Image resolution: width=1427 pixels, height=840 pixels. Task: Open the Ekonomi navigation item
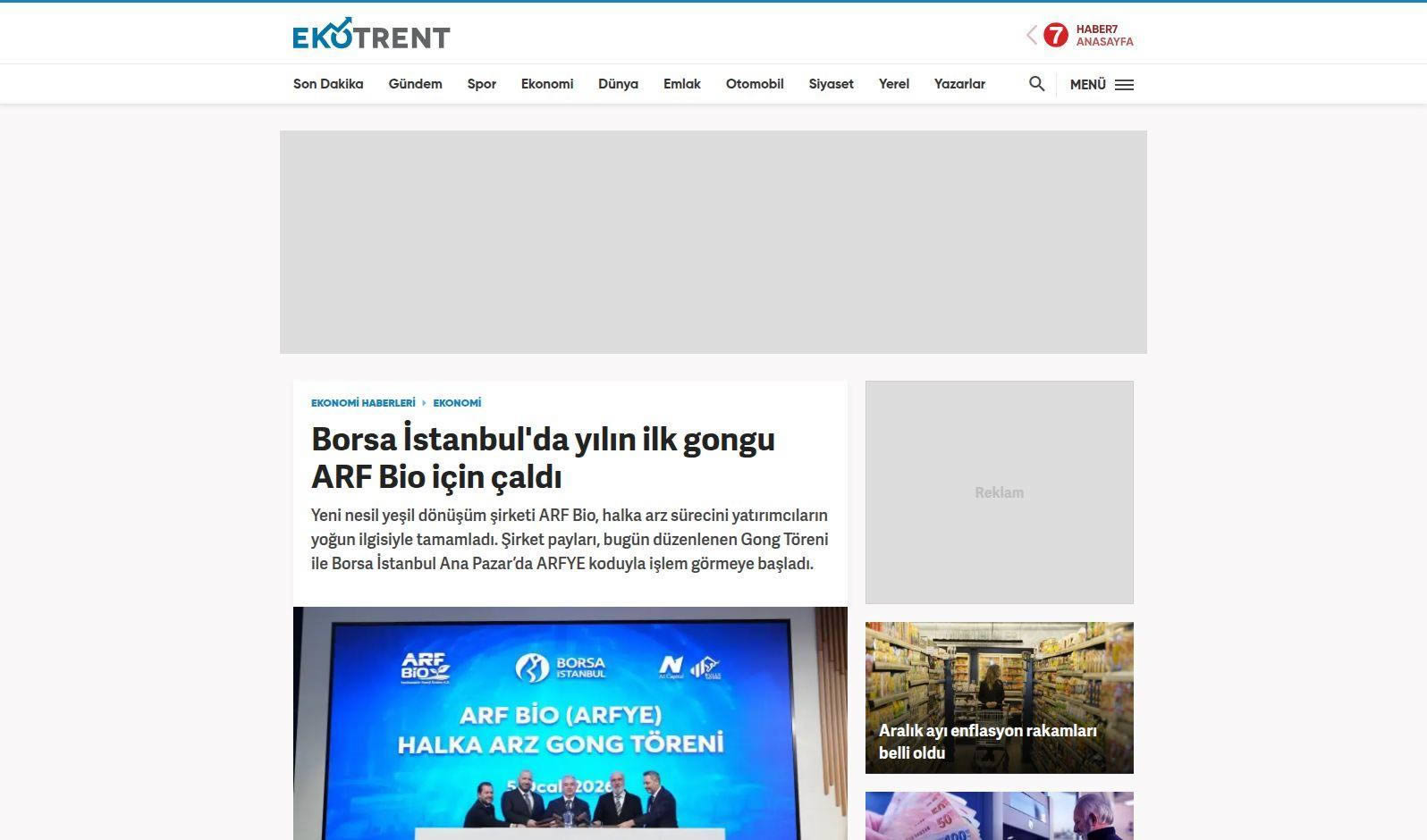(x=546, y=84)
